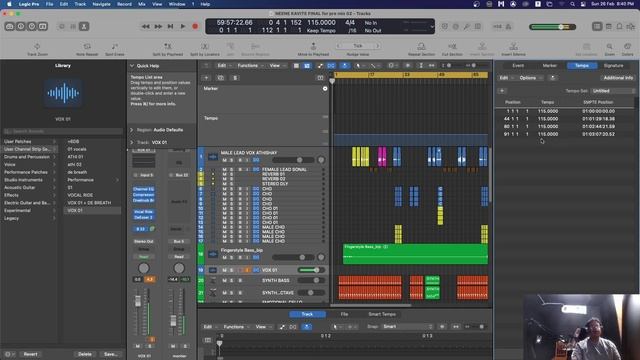This screenshot has height=360, width=640.
Task: Click the List Editors button at top right
Action: [597, 27]
